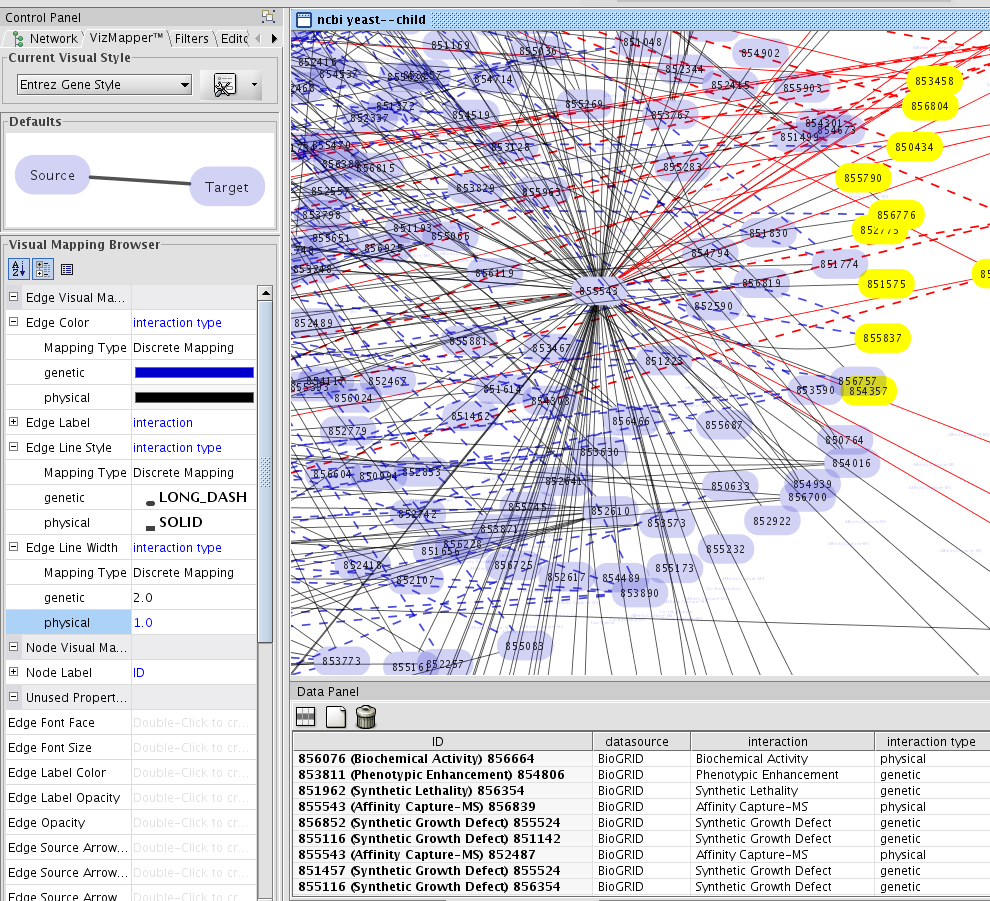Sort properties alphabetically A-Z icon

coord(18,269)
